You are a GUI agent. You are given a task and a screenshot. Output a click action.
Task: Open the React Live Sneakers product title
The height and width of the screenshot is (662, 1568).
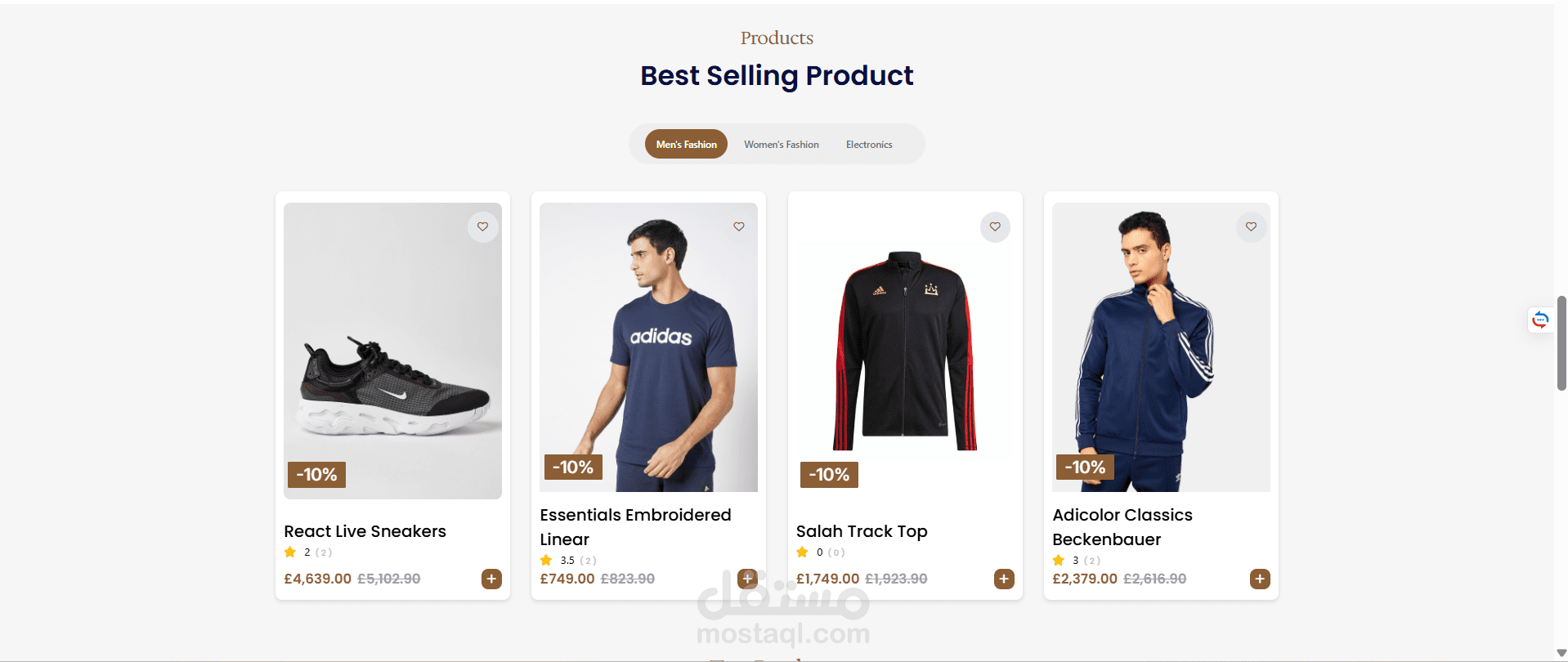pyautogui.click(x=365, y=531)
